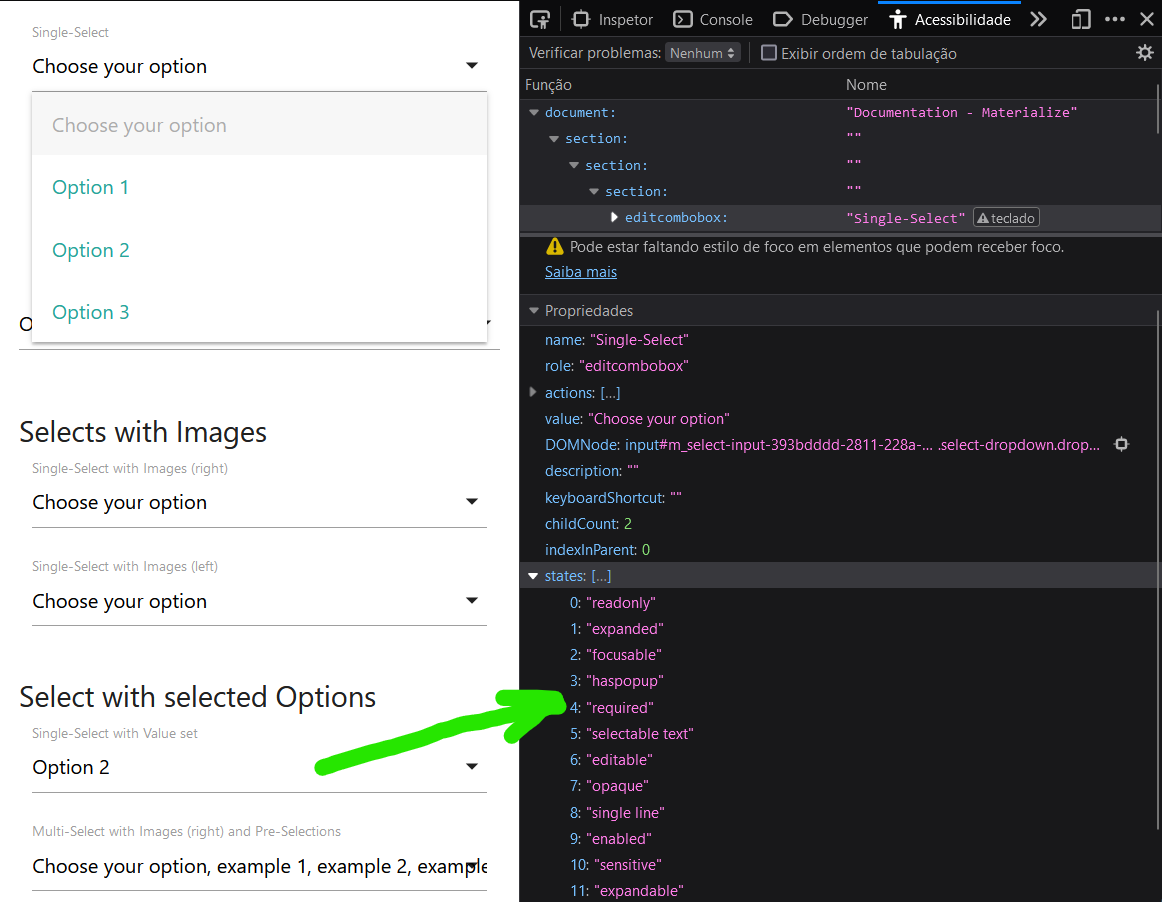Open 'Single-Select with Images (left)' dropdown
1162x902 pixels.
pos(259,601)
